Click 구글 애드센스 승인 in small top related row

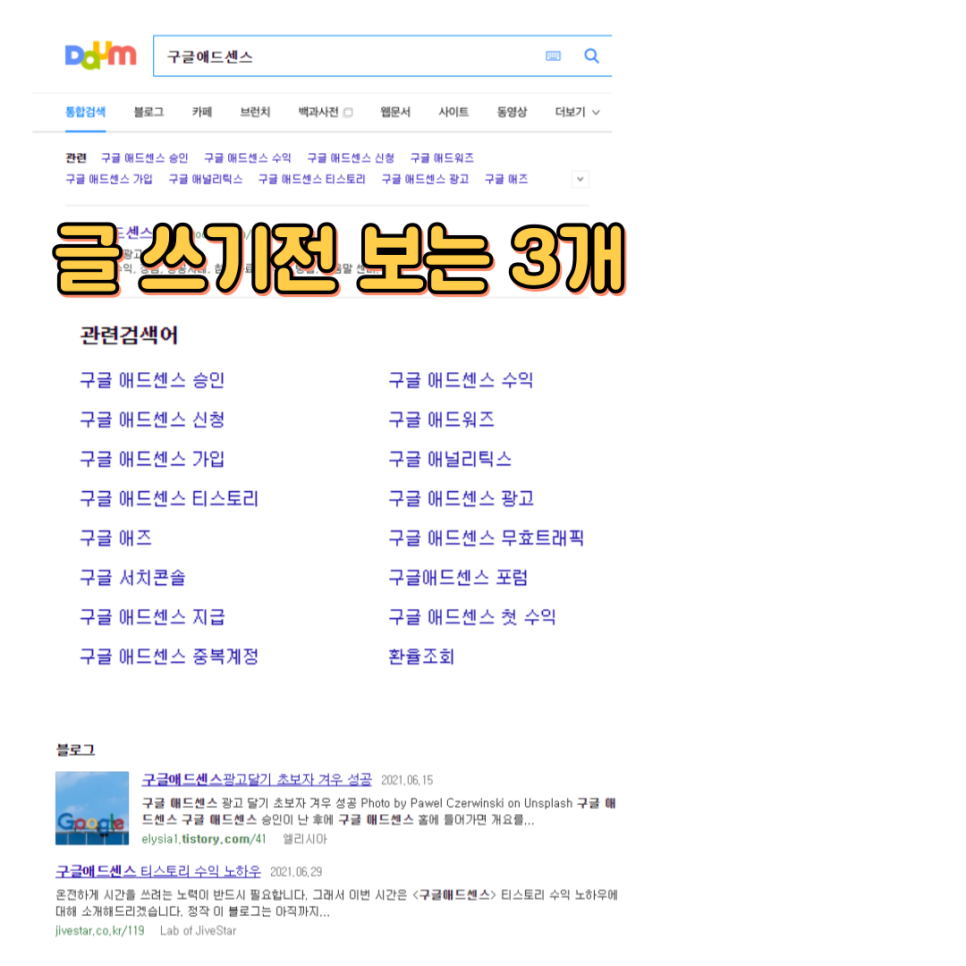[x=144, y=158]
